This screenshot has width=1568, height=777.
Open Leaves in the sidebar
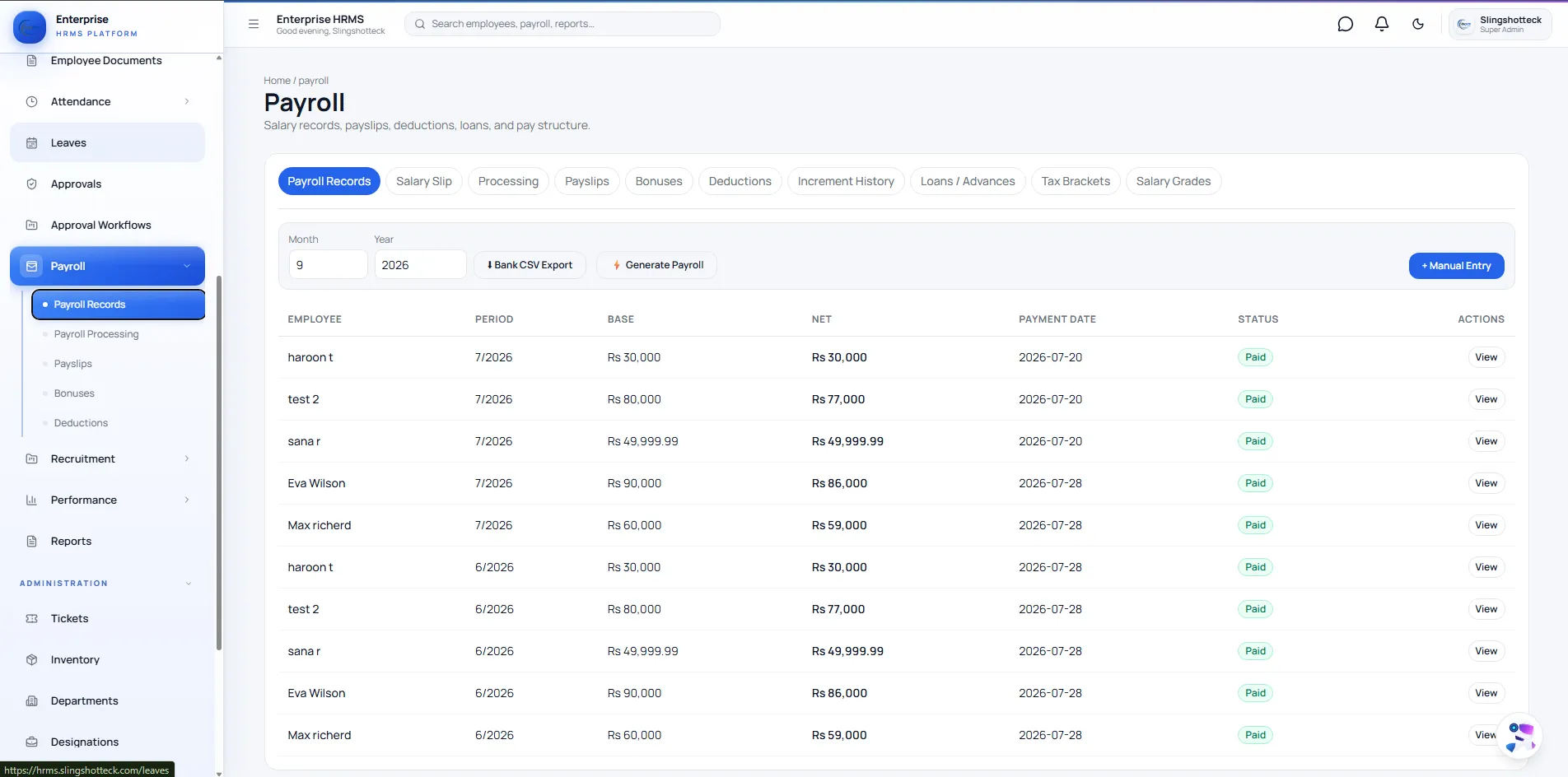(108, 143)
